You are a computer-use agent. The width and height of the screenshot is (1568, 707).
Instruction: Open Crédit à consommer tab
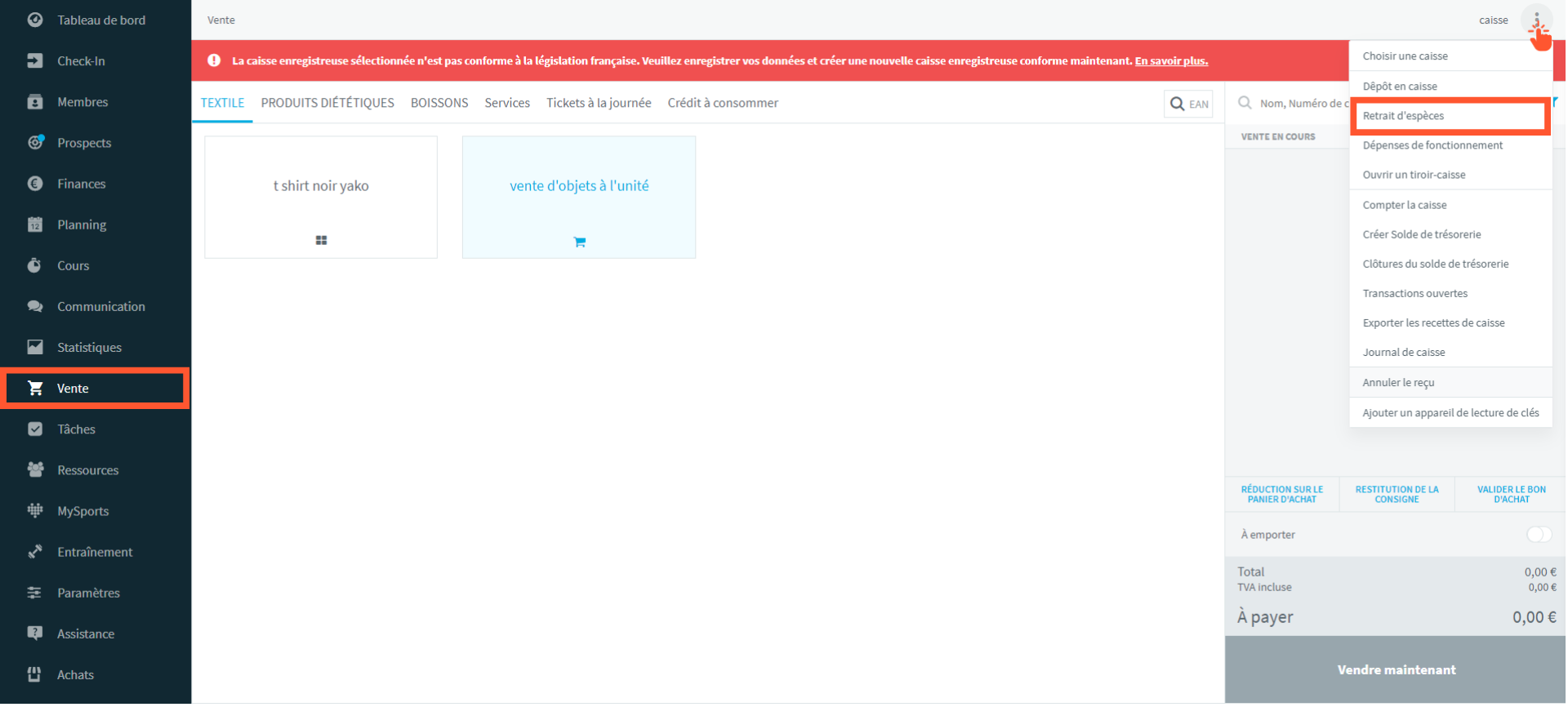pyautogui.click(x=723, y=103)
